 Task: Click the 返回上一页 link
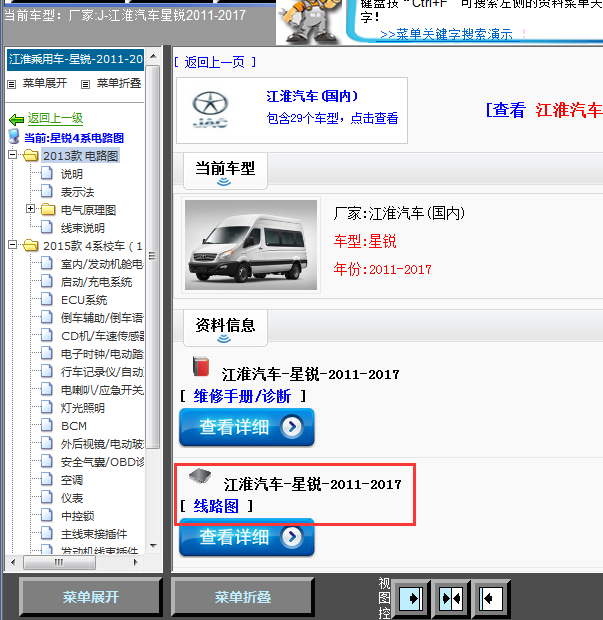click(215, 62)
